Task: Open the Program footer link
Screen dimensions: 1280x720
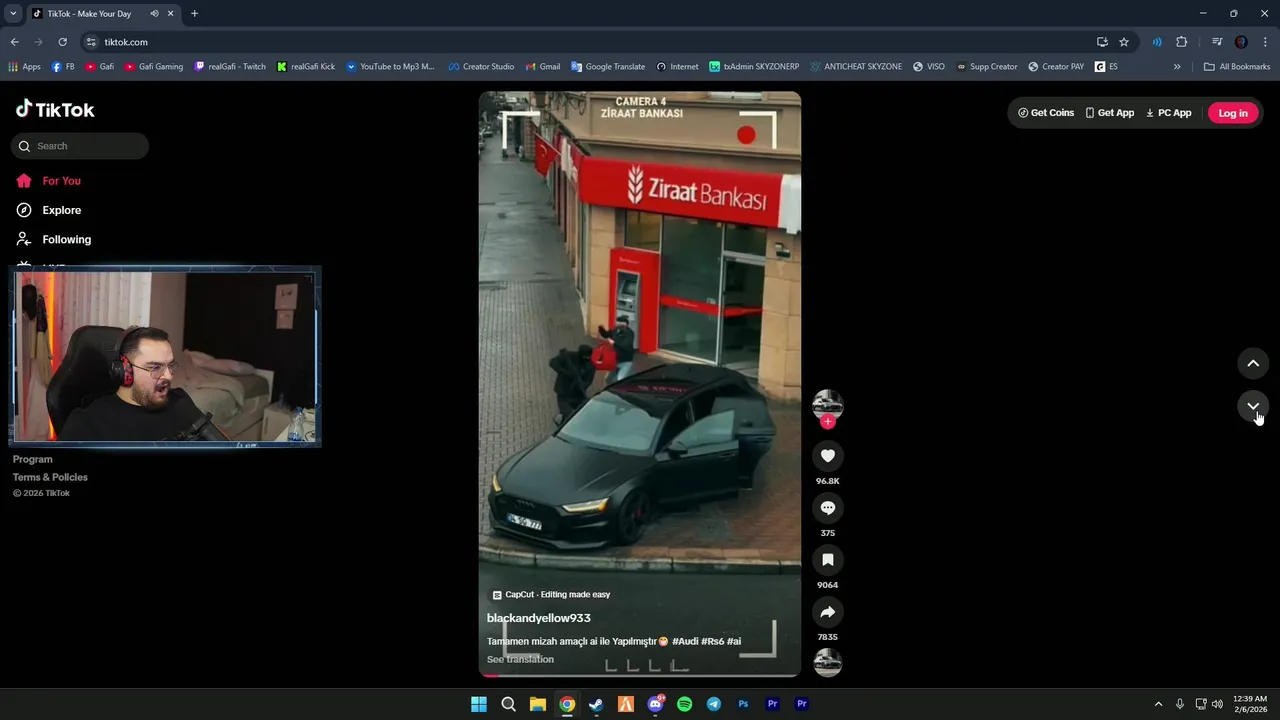Action: pos(33,459)
